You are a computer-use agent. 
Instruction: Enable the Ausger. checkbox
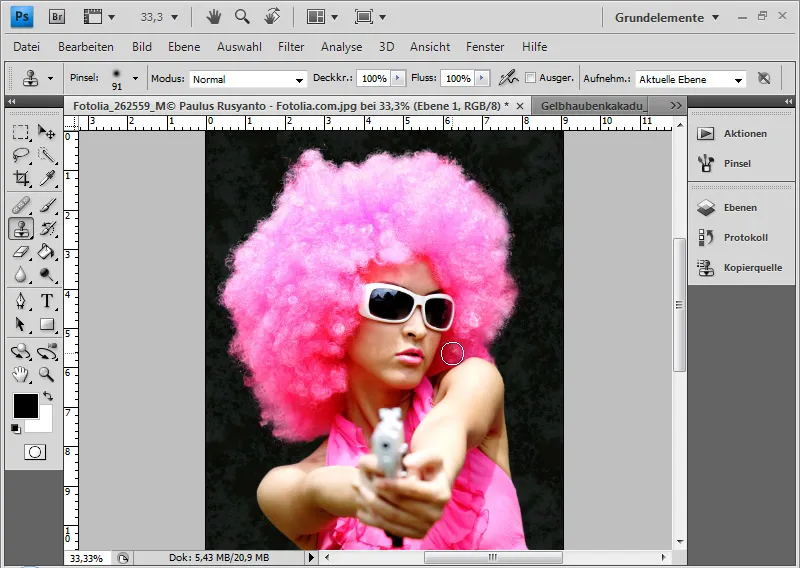point(531,78)
